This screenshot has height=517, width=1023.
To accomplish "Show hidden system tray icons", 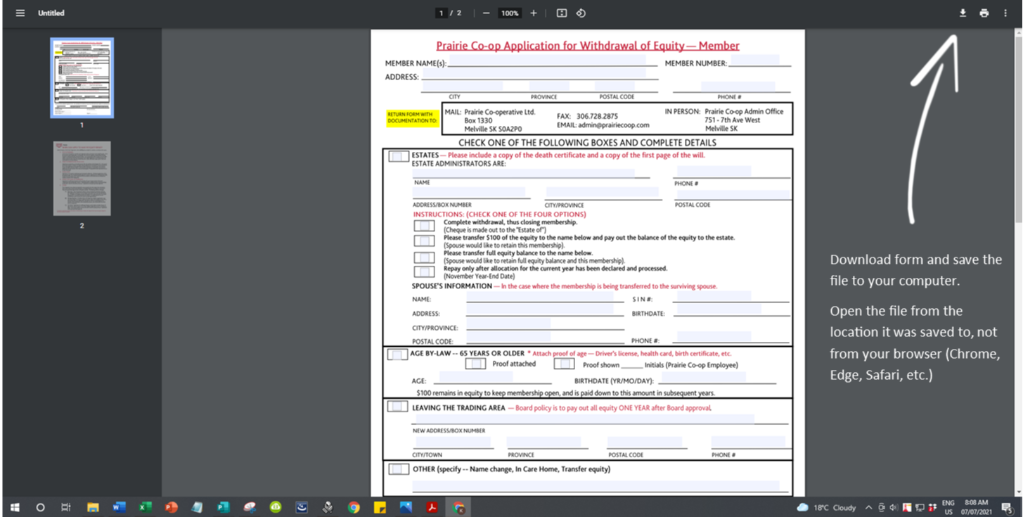I will point(868,507).
